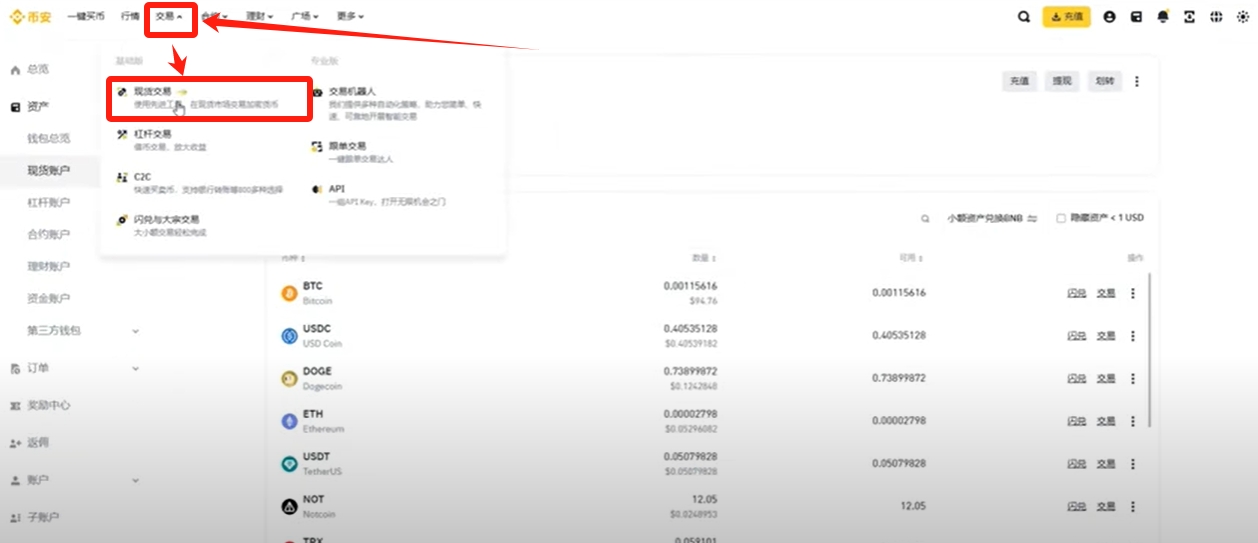Expand the 第三方钱包 chevron in sidebar
The image size is (1258, 543).
point(136,330)
